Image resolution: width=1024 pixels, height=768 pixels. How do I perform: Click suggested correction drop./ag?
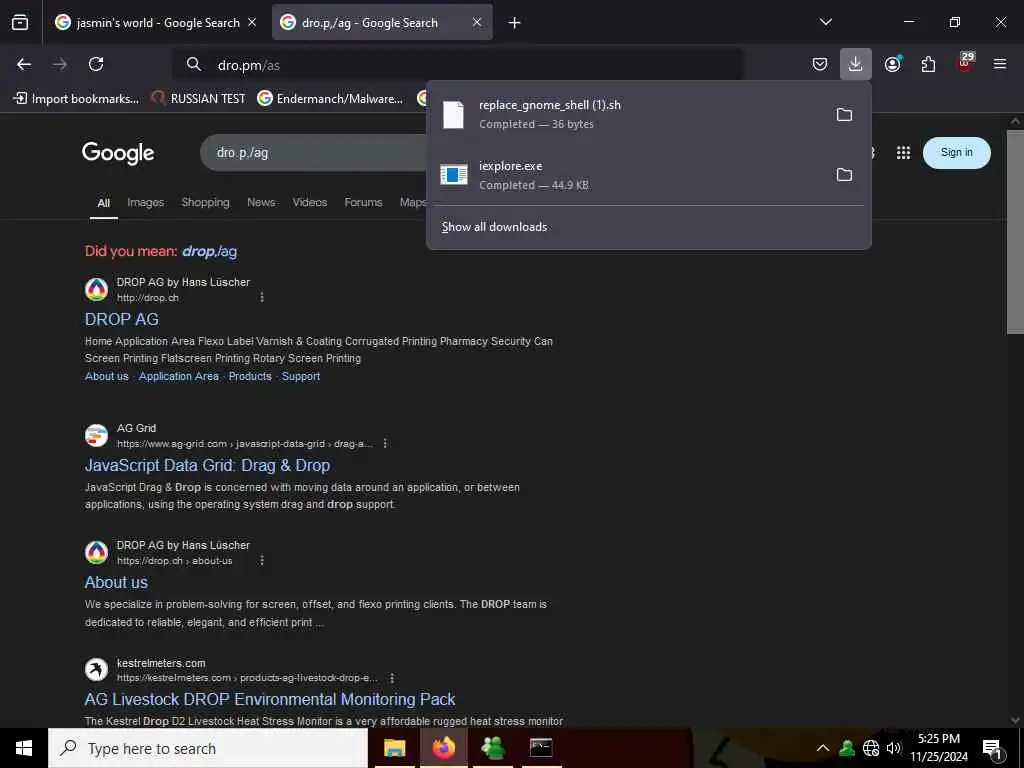coord(209,251)
